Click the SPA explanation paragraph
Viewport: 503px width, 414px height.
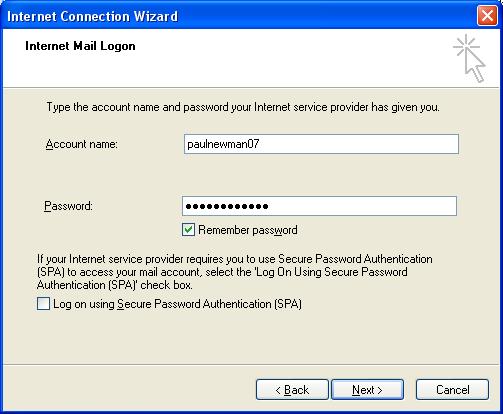tap(235, 272)
